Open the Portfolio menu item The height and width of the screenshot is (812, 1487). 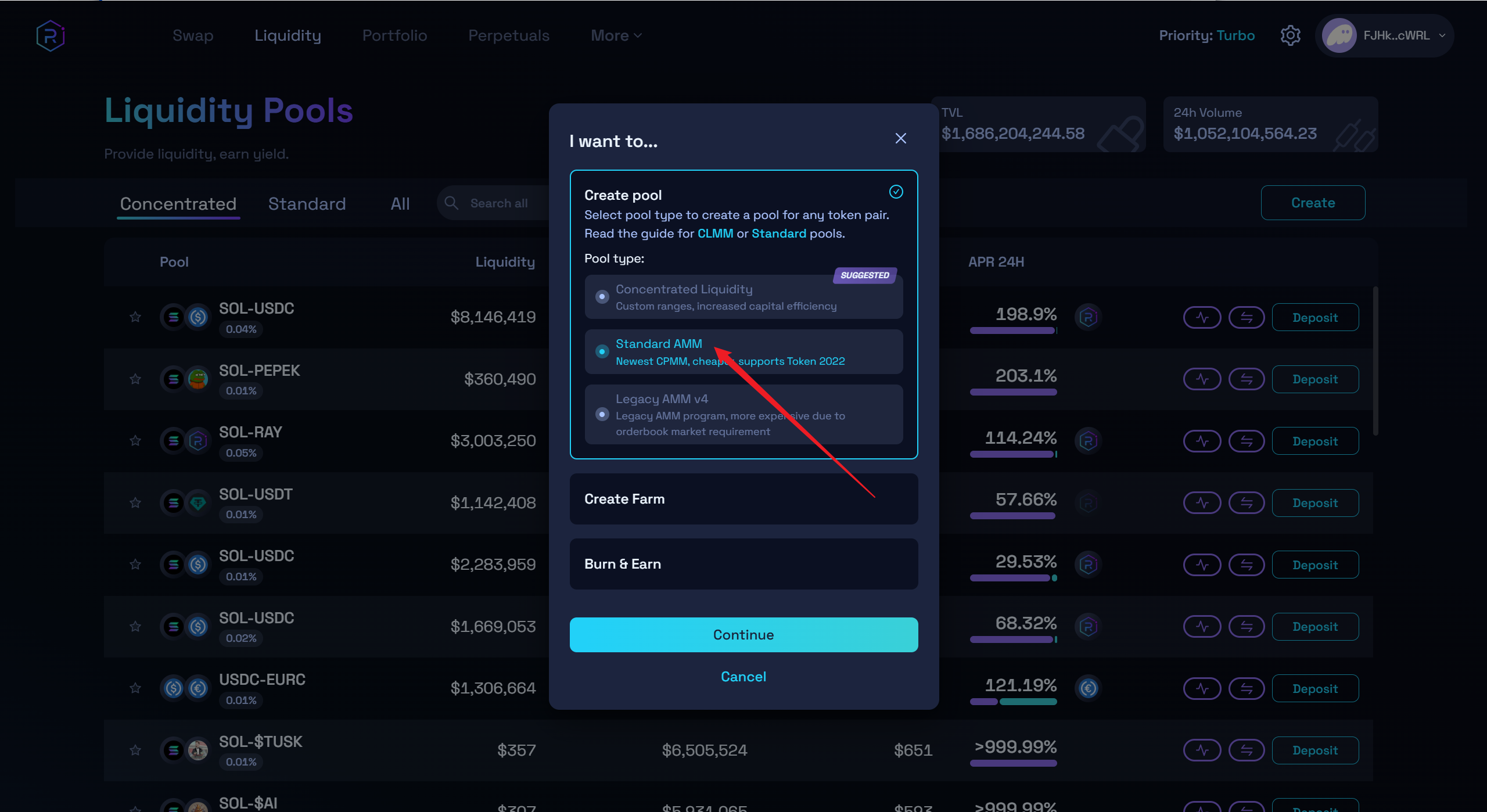(394, 35)
